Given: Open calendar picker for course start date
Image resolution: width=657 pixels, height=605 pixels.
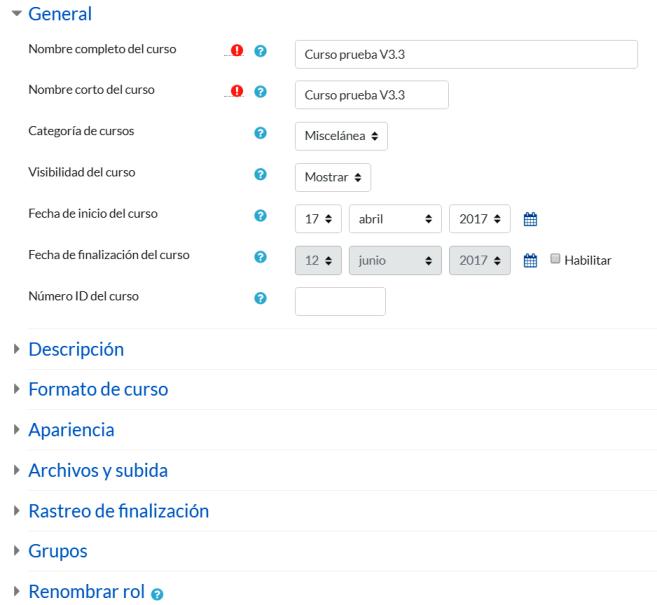Looking at the screenshot, I should click(x=530, y=219).
